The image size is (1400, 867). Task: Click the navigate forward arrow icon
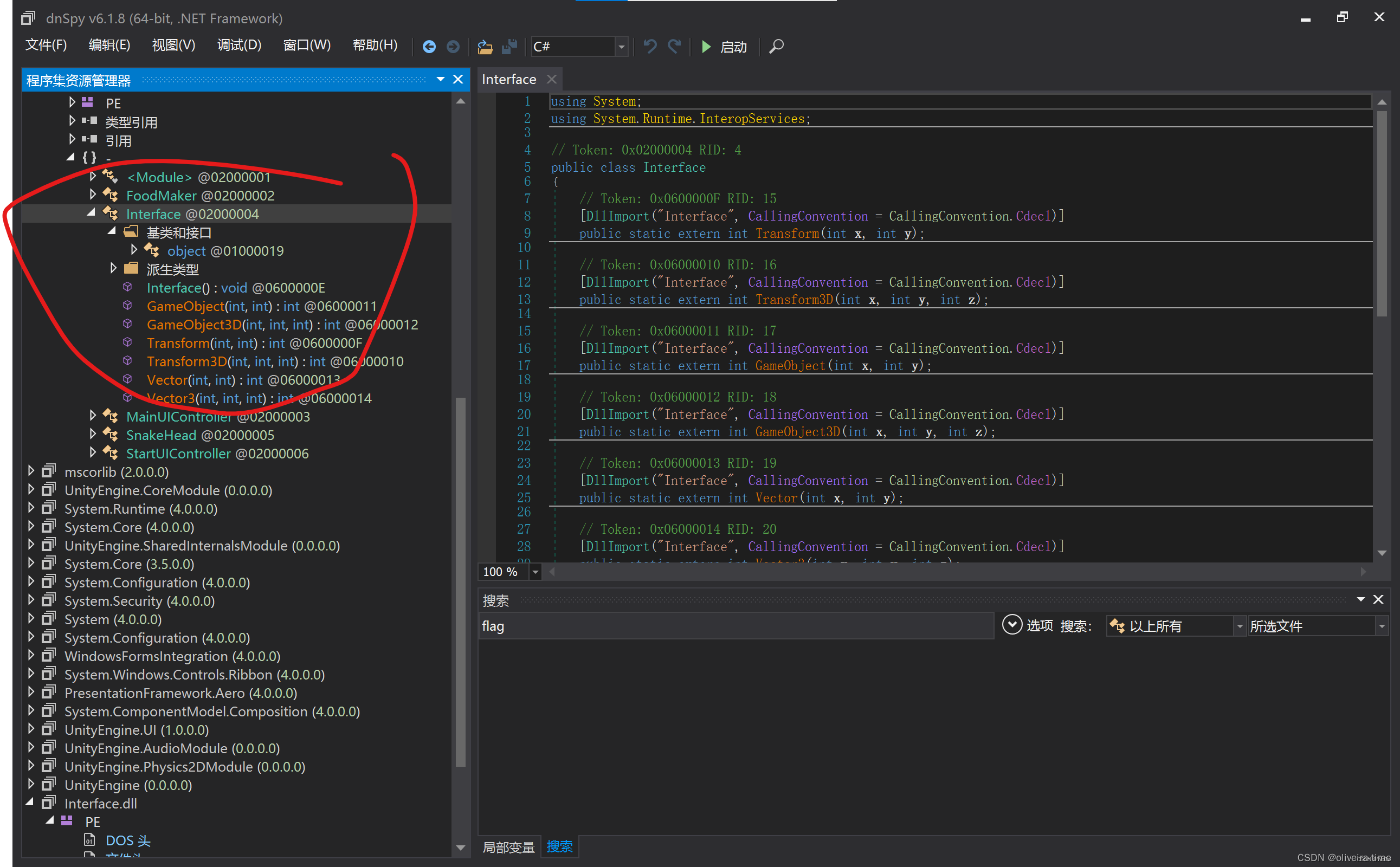pos(453,47)
